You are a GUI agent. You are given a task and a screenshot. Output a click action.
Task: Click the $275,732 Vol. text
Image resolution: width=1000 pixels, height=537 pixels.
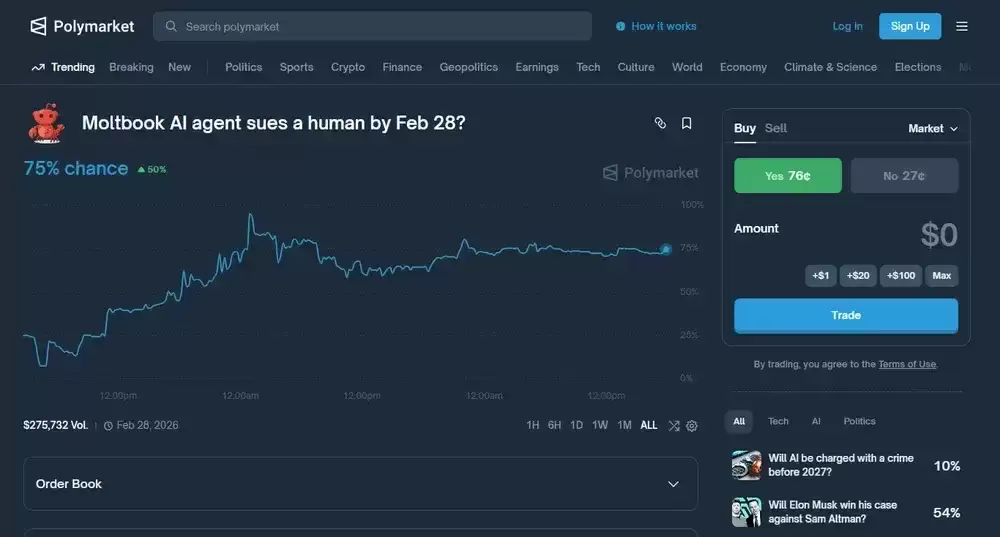(x=55, y=425)
